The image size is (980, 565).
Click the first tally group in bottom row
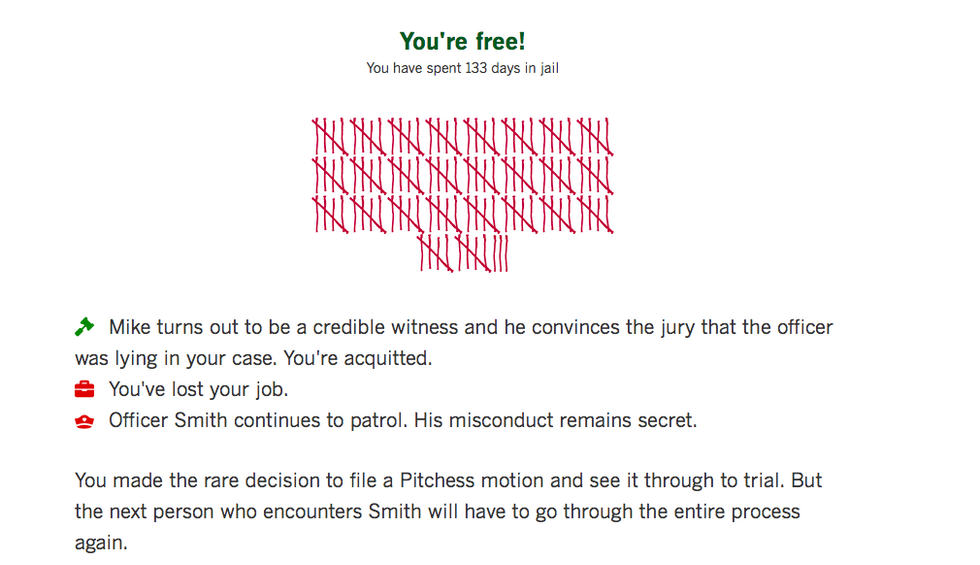pyautogui.click(x=436, y=253)
